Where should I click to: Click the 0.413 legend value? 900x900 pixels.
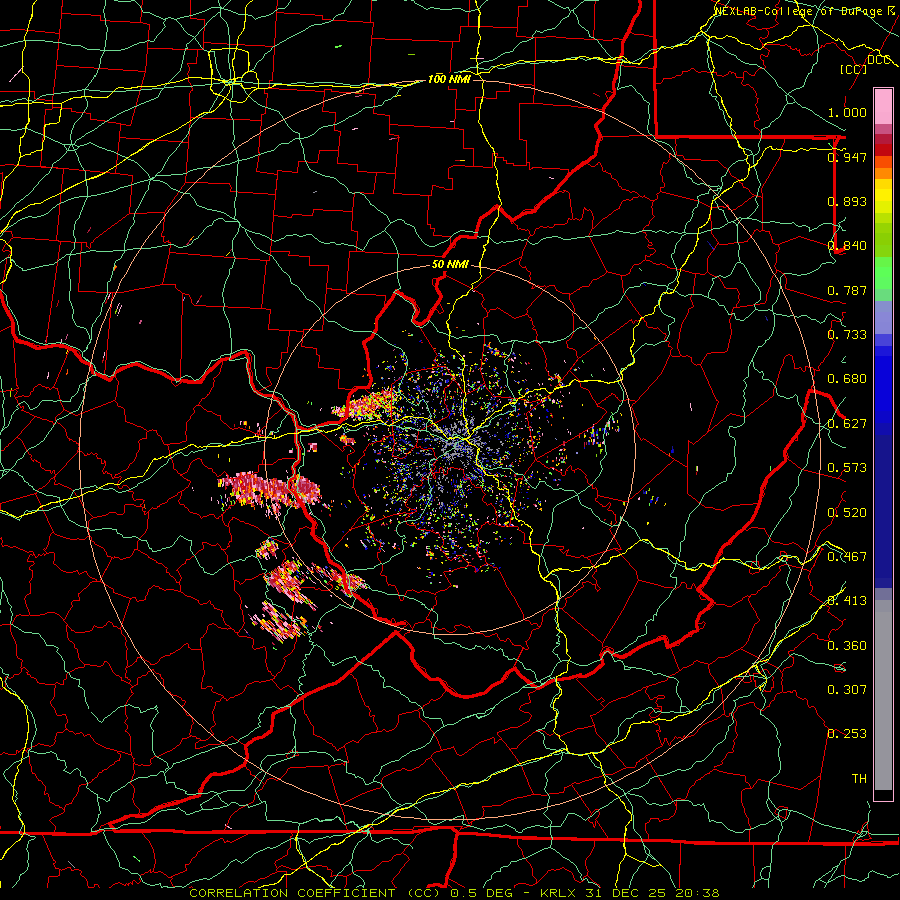point(847,601)
